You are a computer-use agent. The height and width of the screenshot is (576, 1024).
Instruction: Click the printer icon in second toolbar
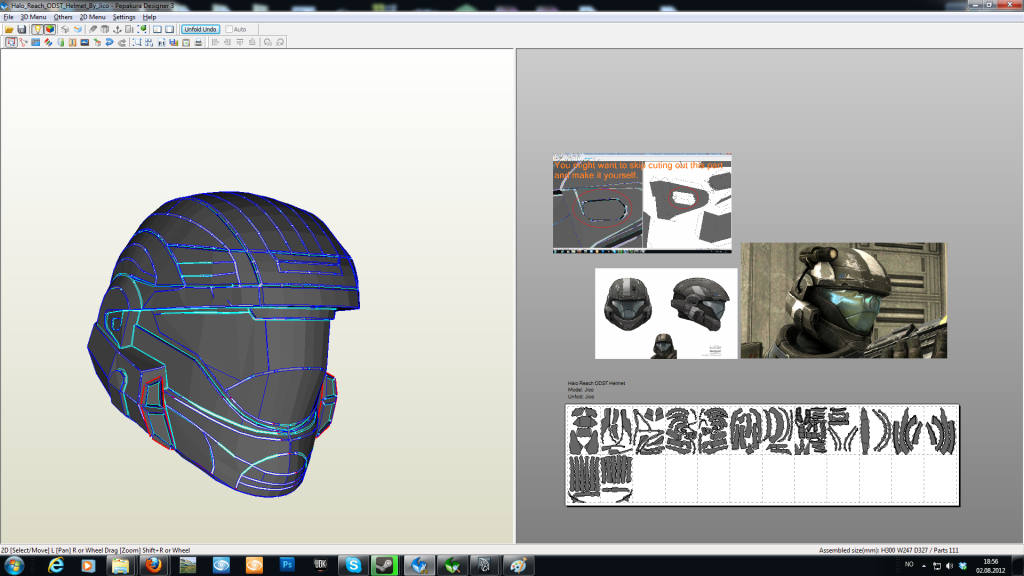pyautogui.click(x=199, y=42)
